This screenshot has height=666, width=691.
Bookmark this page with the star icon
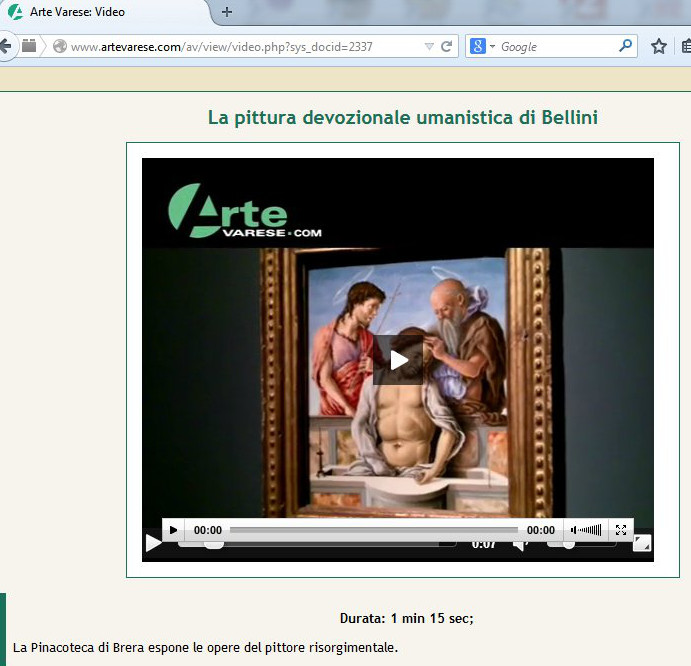tap(658, 46)
